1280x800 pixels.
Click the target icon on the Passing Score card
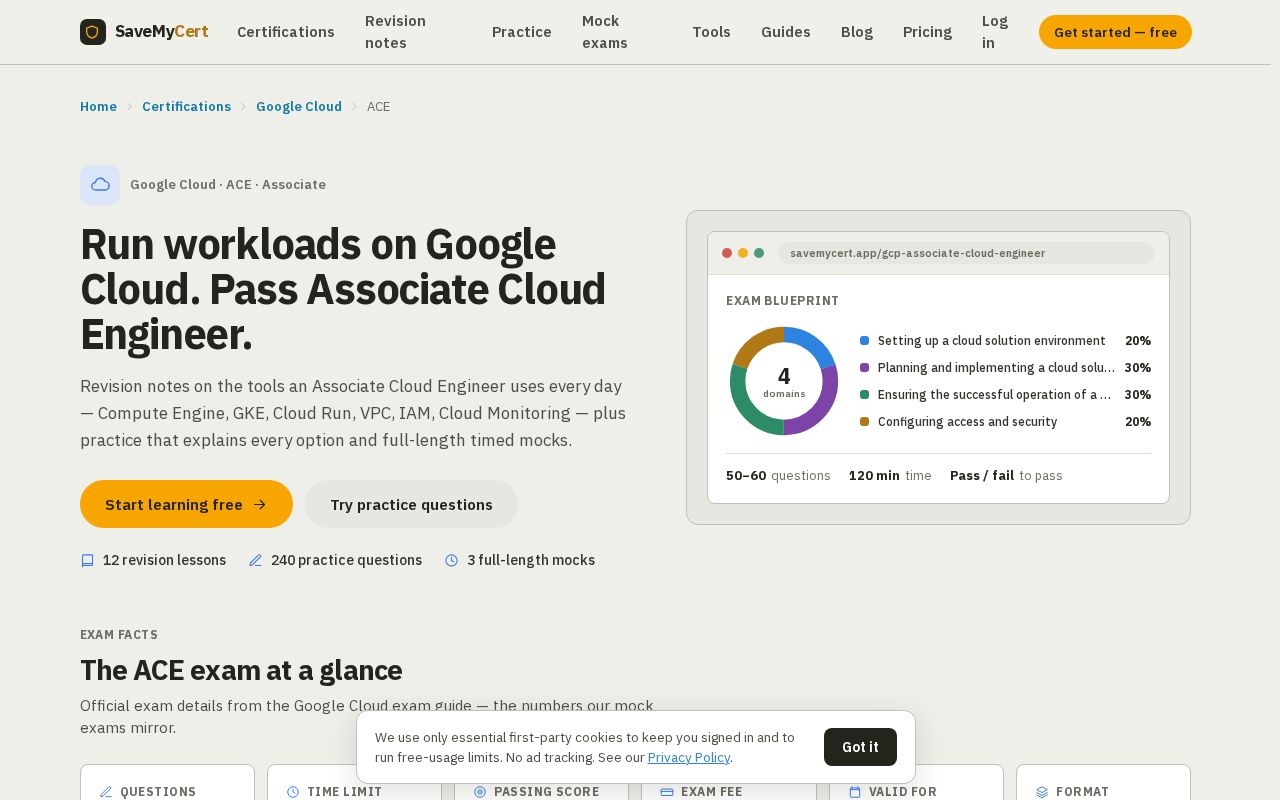[480, 792]
